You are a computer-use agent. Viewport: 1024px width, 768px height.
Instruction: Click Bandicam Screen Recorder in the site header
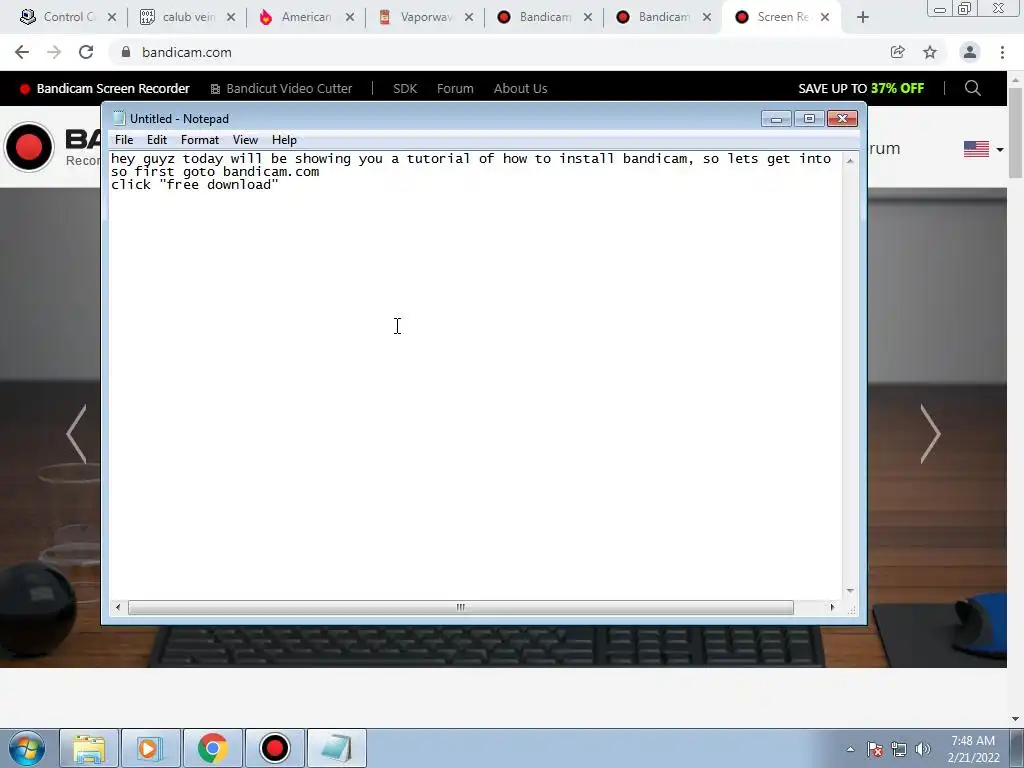tap(105, 88)
